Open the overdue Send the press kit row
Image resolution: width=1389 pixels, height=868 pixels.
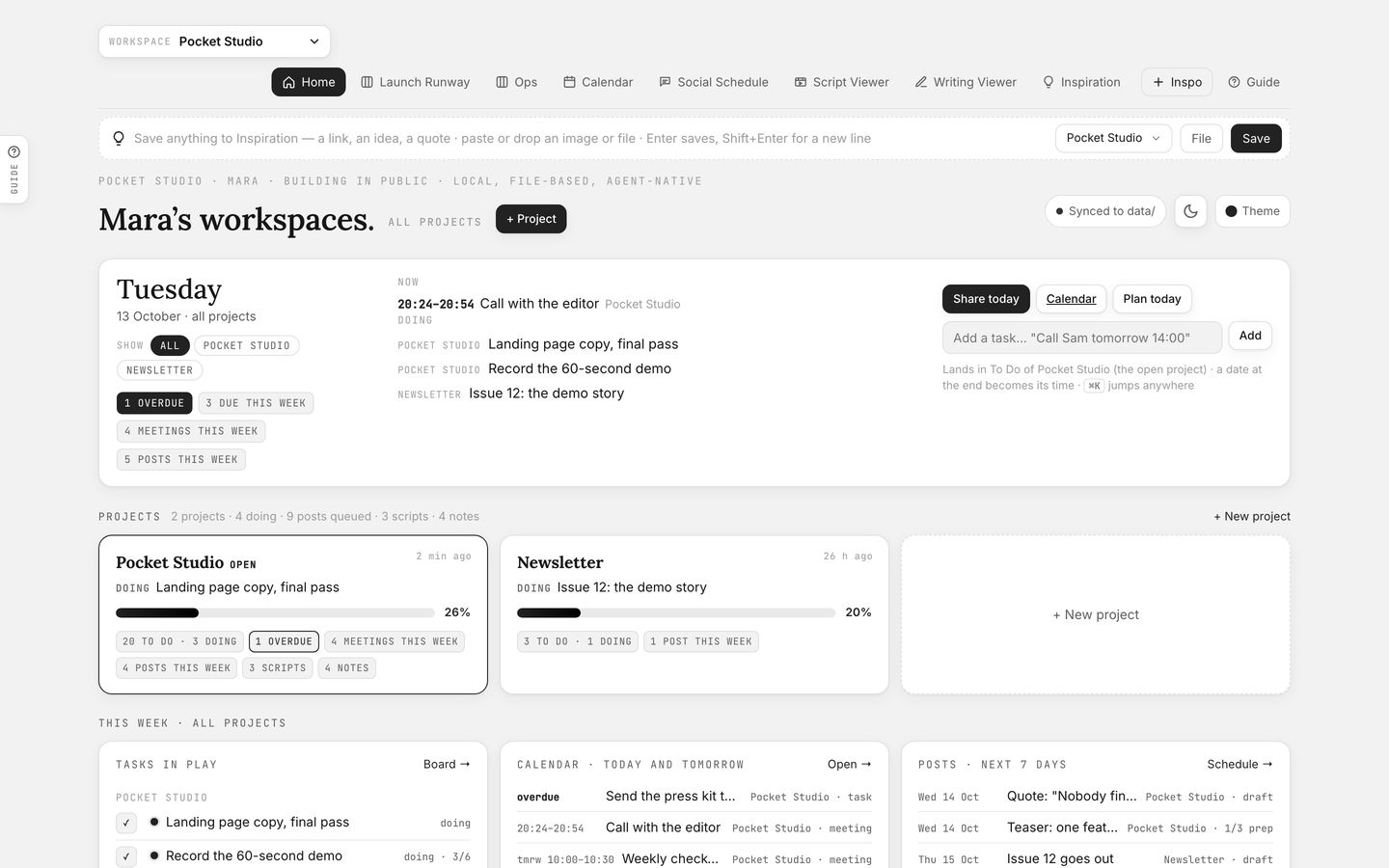click(694, 797)
